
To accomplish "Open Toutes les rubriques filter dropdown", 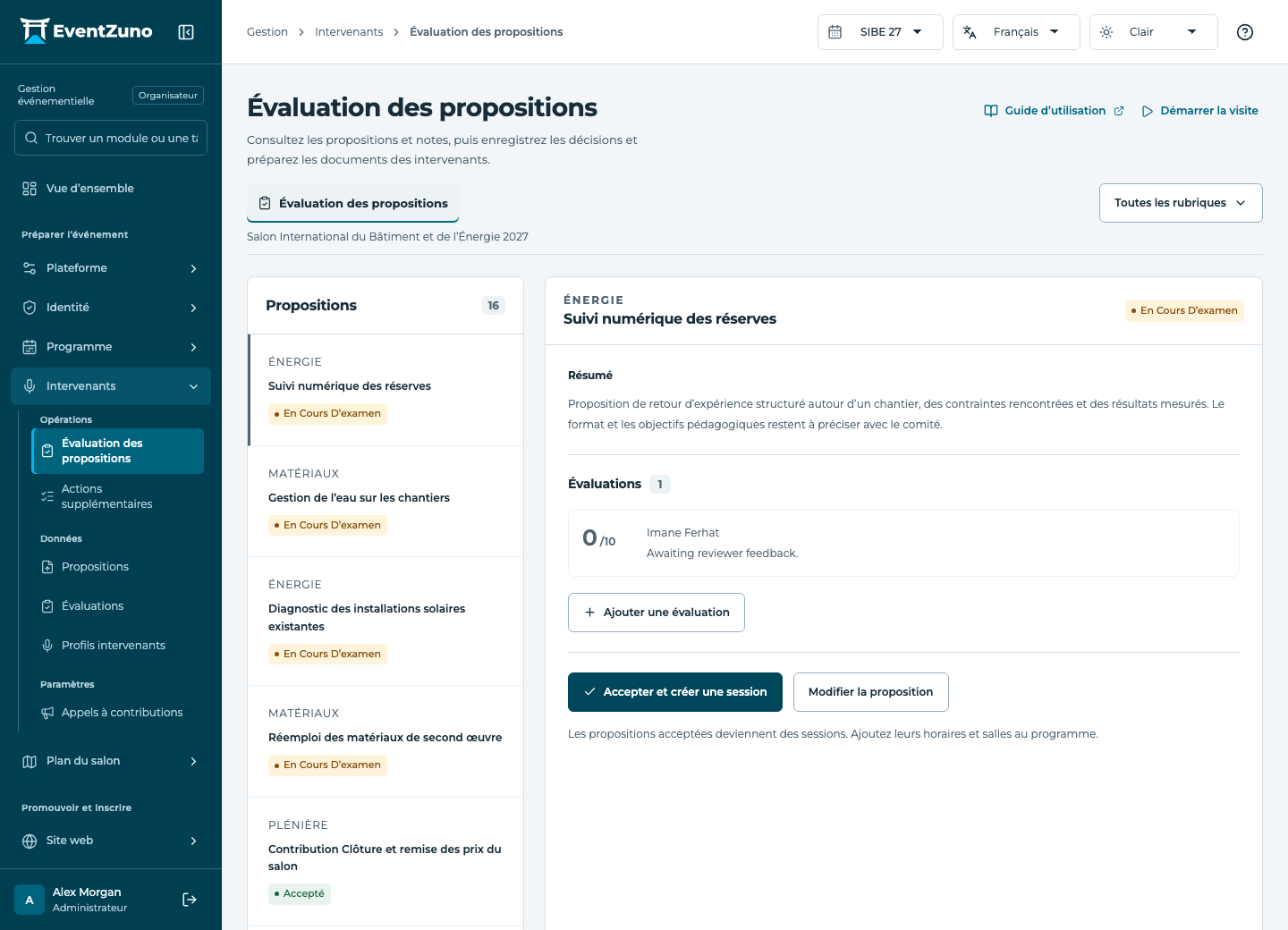I will 1181,203.
